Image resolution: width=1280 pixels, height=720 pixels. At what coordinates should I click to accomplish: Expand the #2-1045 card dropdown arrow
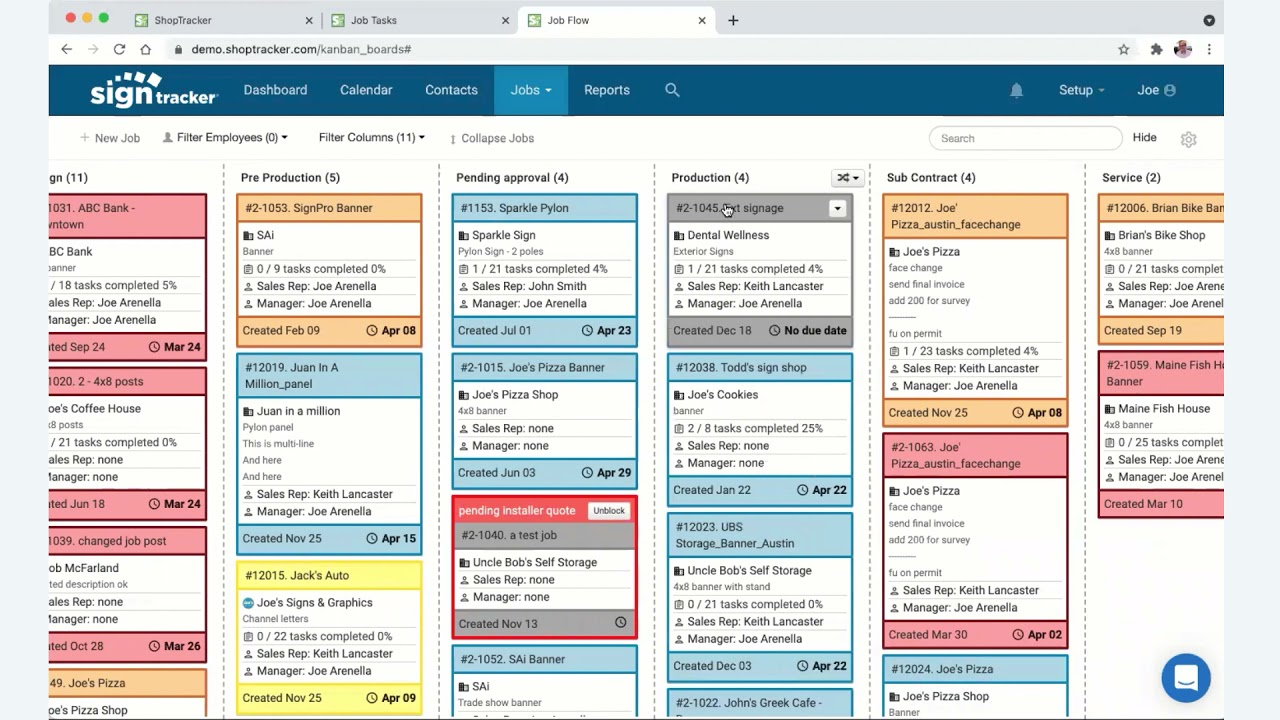pyautogui.click(x=838, y=208)
